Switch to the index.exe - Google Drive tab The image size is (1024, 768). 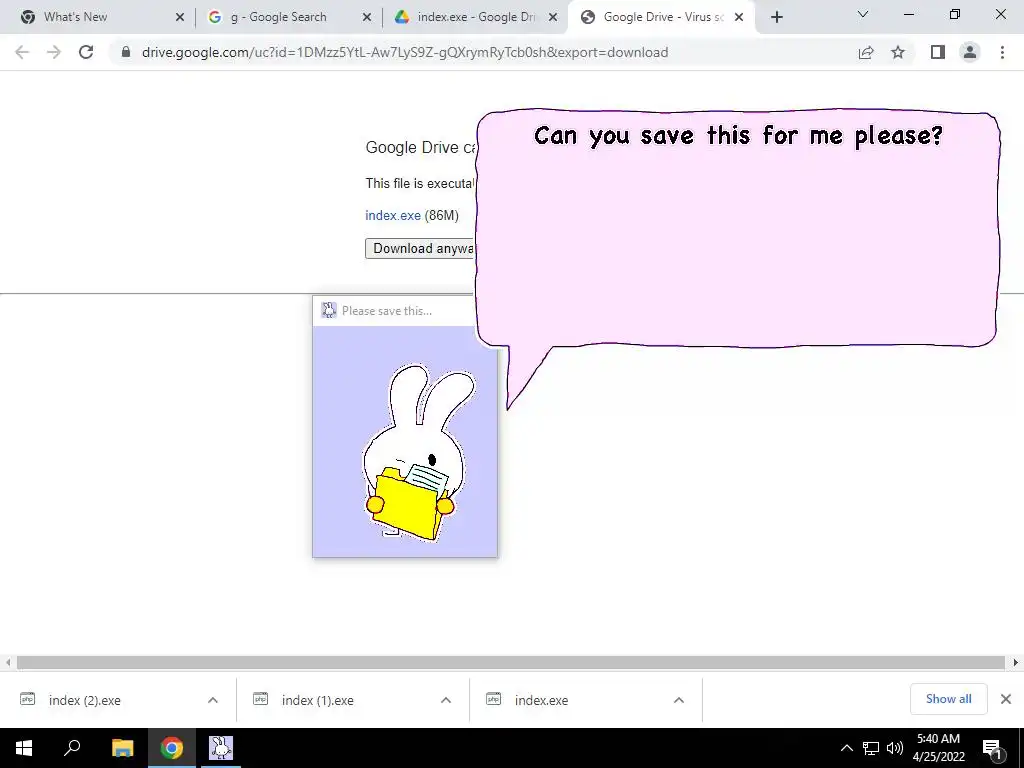[473, 17]
